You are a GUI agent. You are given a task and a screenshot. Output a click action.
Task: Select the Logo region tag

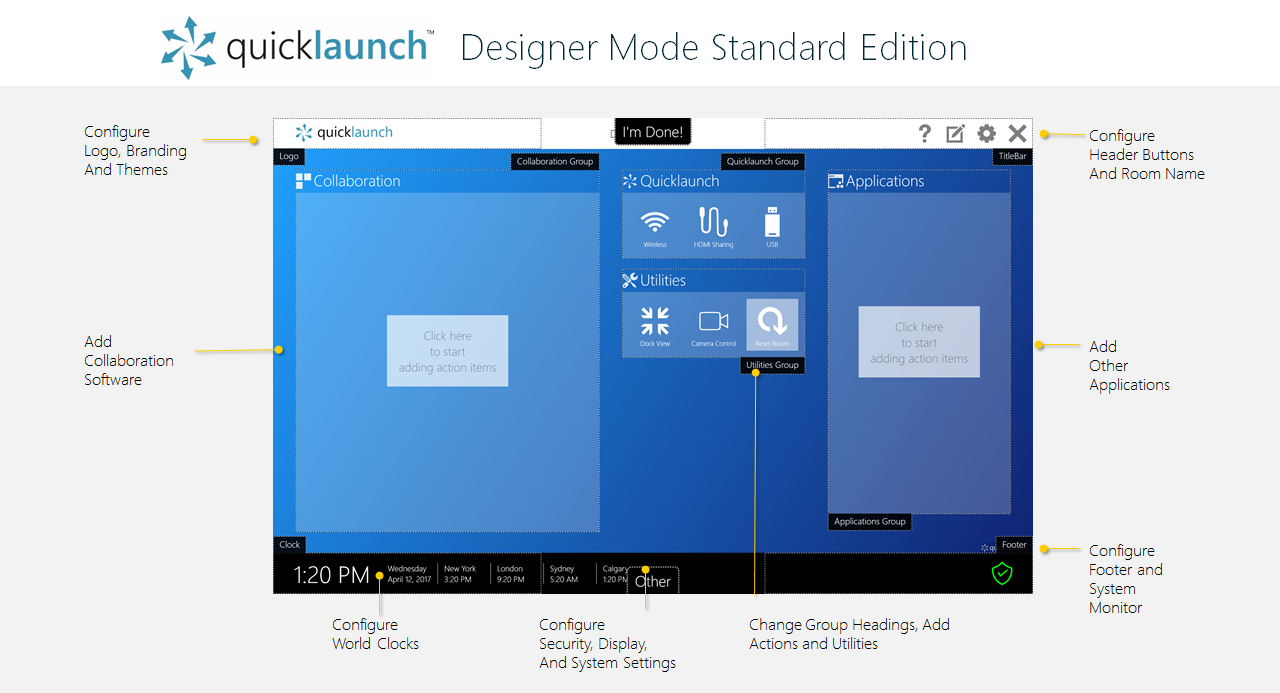pos(289,157)
